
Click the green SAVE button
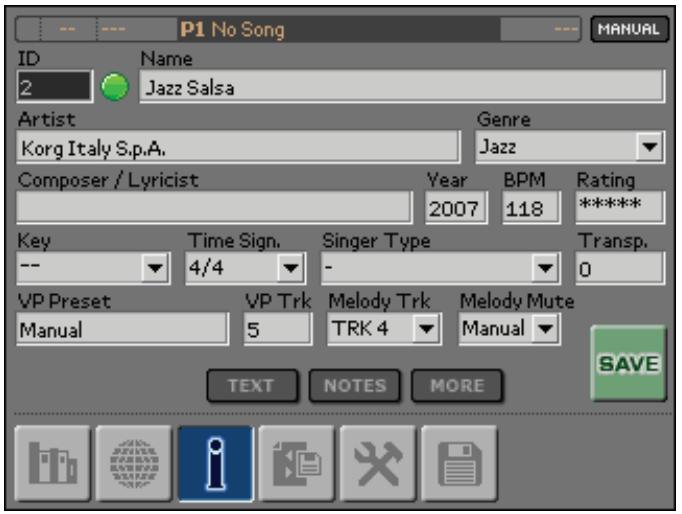[629, 363]
